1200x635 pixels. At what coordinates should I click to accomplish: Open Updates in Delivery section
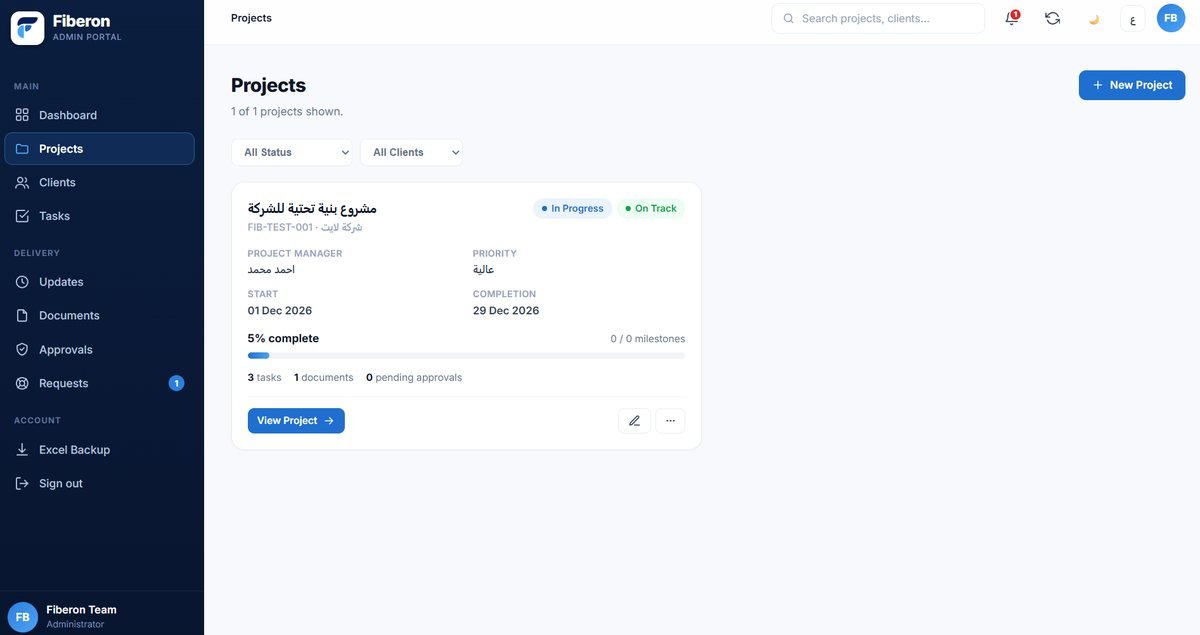(x=99, y=282)
